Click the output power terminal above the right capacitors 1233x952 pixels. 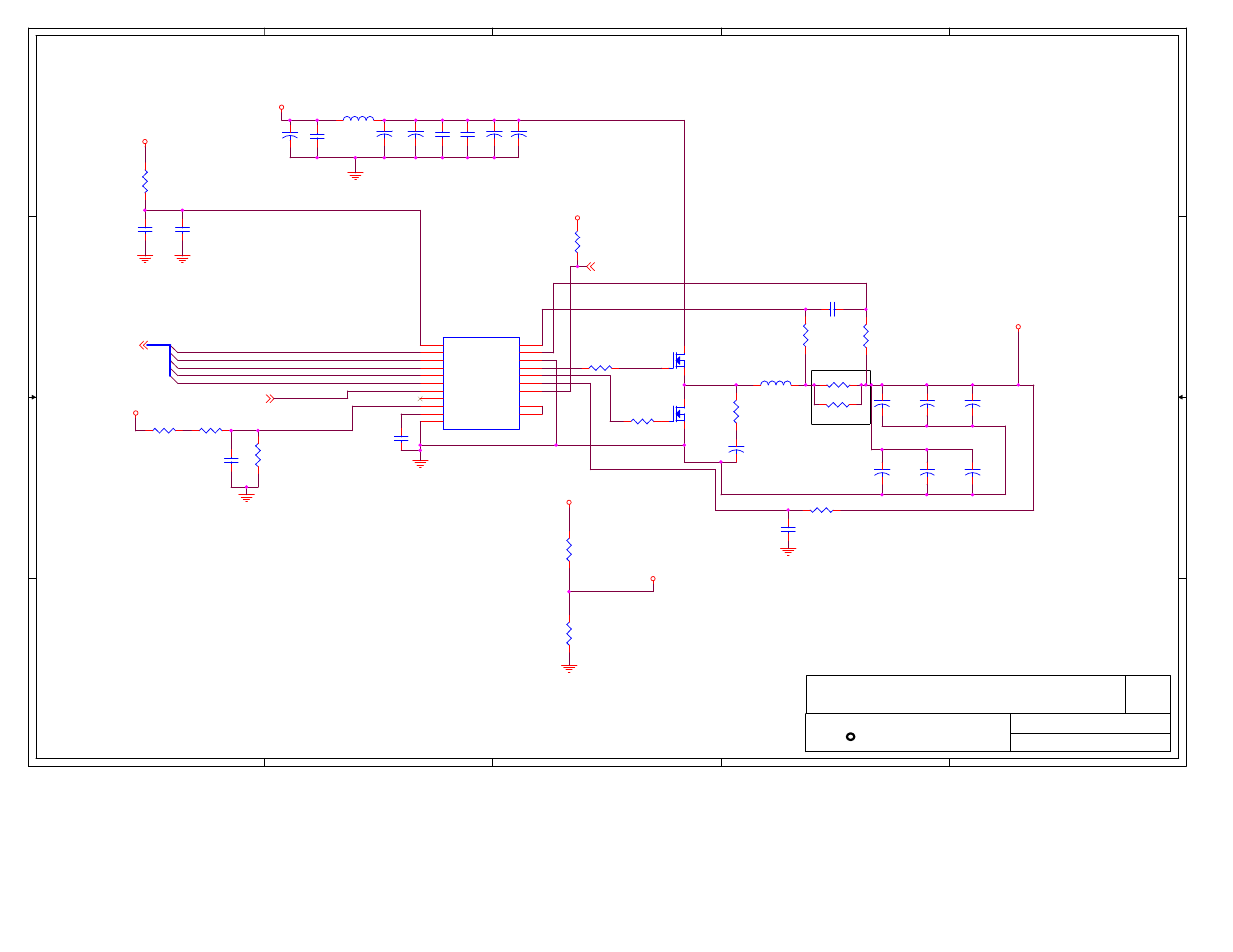click(x=1018, y=327)
